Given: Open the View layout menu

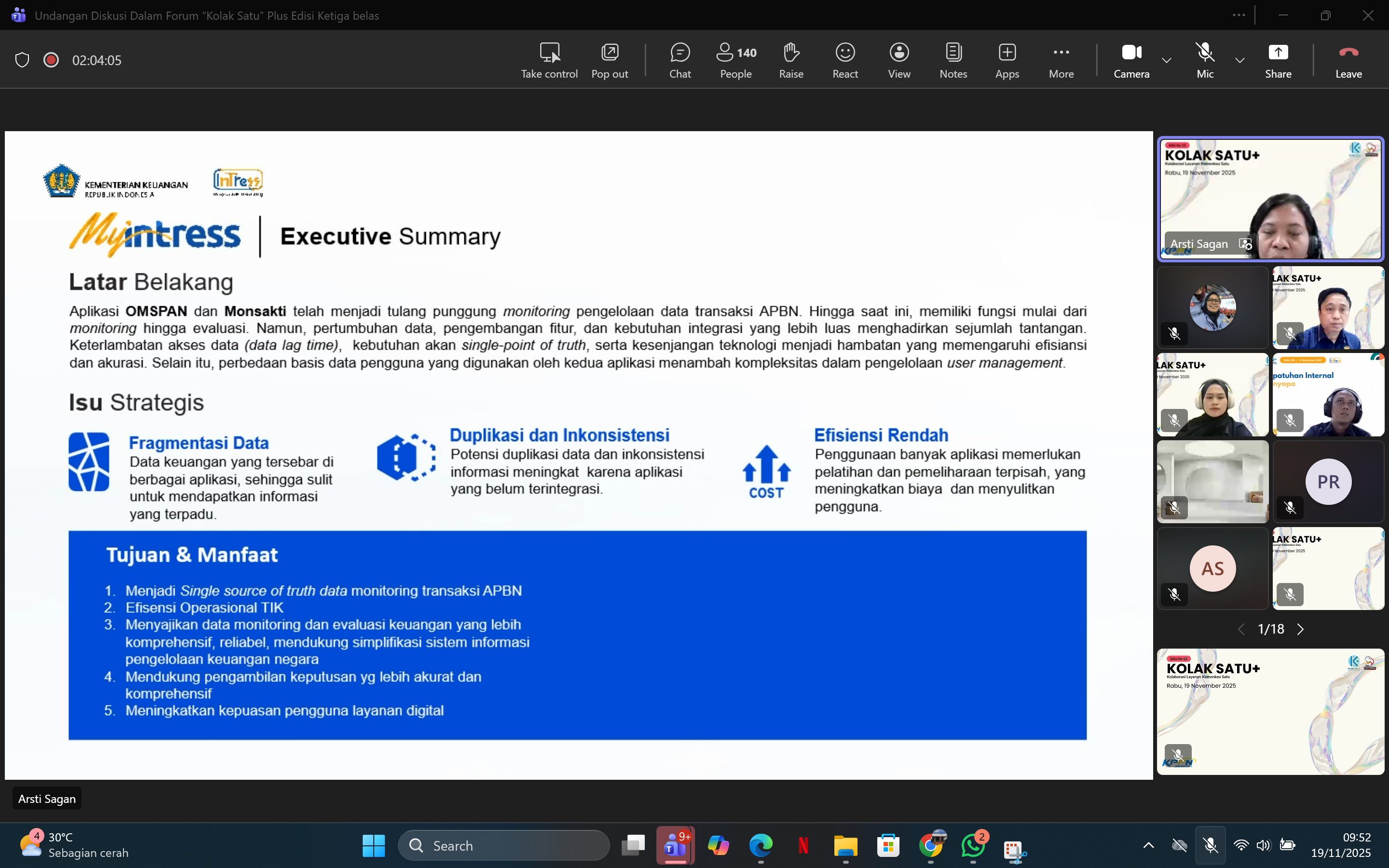Looking at the screenshot, I should pyautogui.click(x=899, y=60).
